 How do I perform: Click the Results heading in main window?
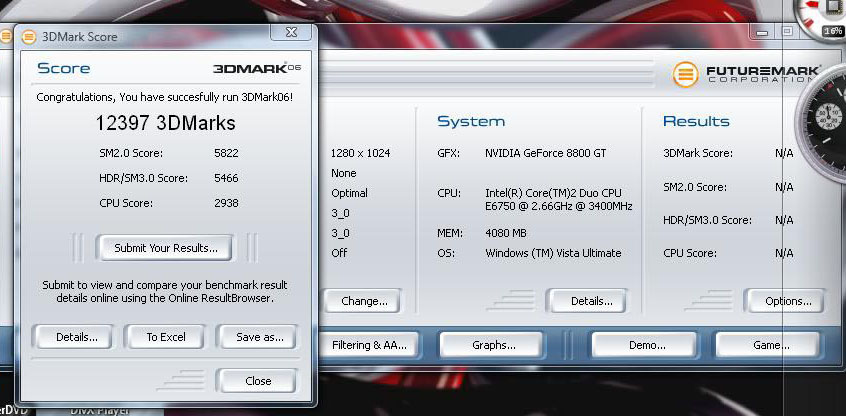point(696,121)
